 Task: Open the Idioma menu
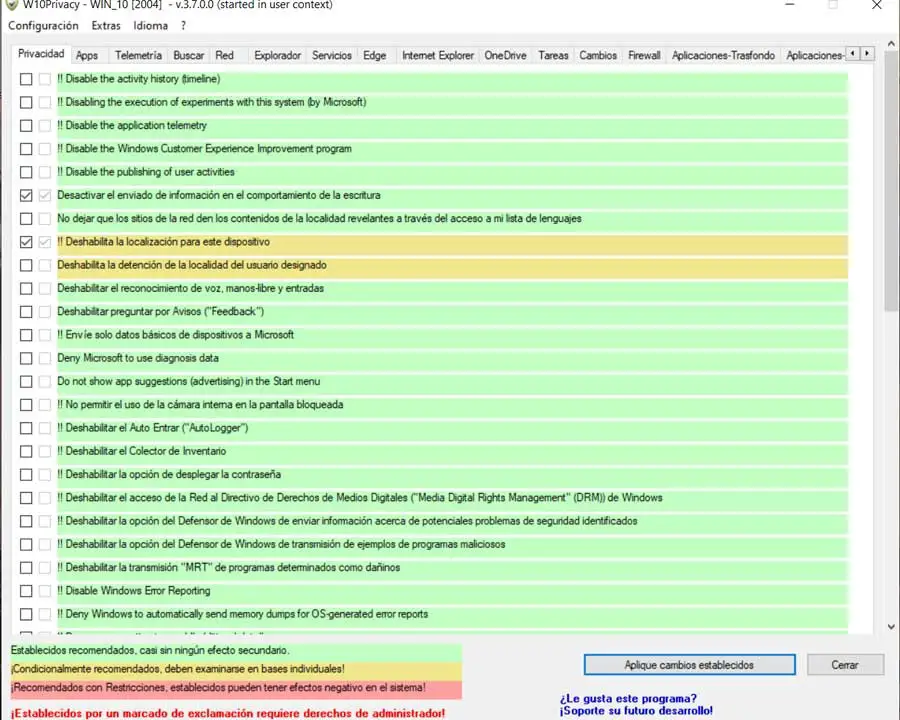coord(150,26)
